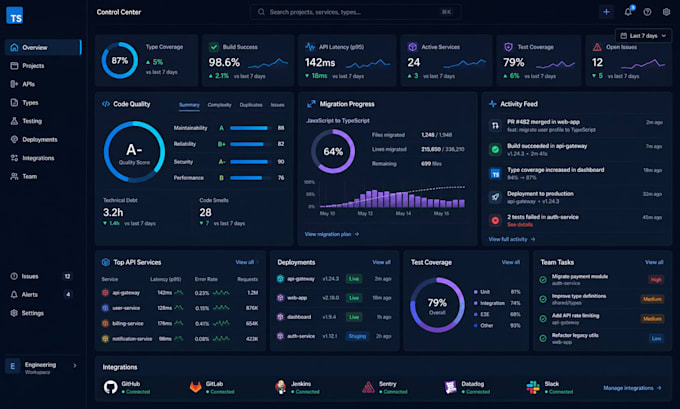Click See details for failed tests
This screenshot has width=680, height=409.
520,225
